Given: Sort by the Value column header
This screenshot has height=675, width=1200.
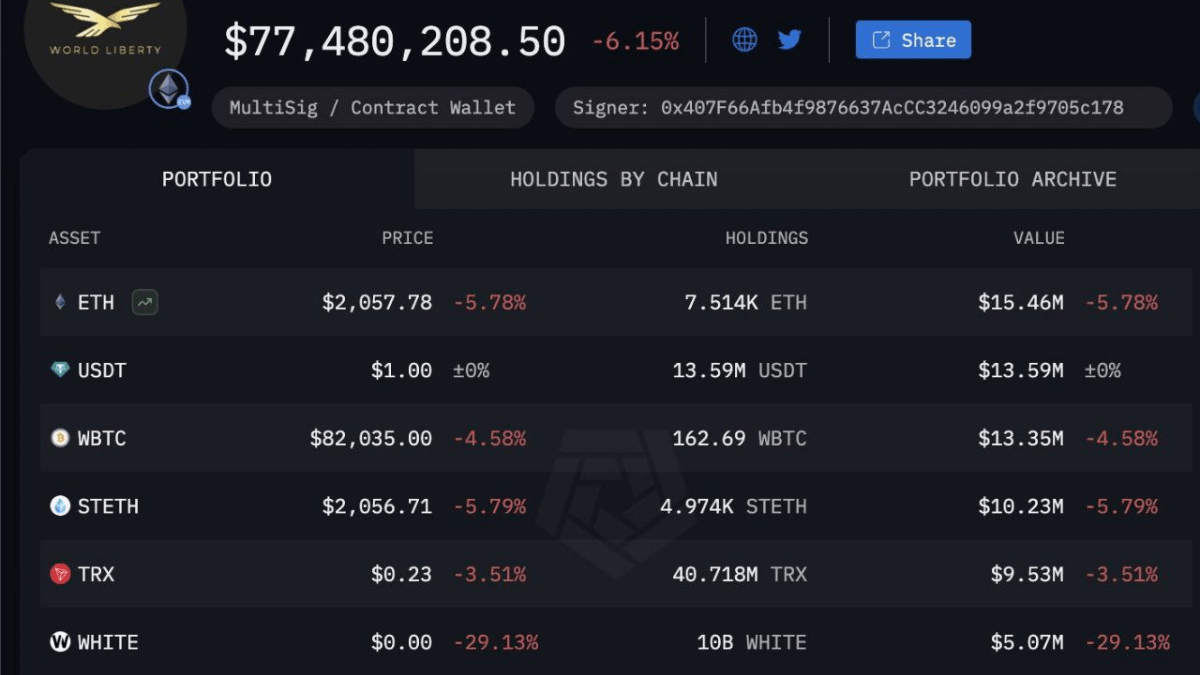Looking at the screenshot, I should 1038,238.
